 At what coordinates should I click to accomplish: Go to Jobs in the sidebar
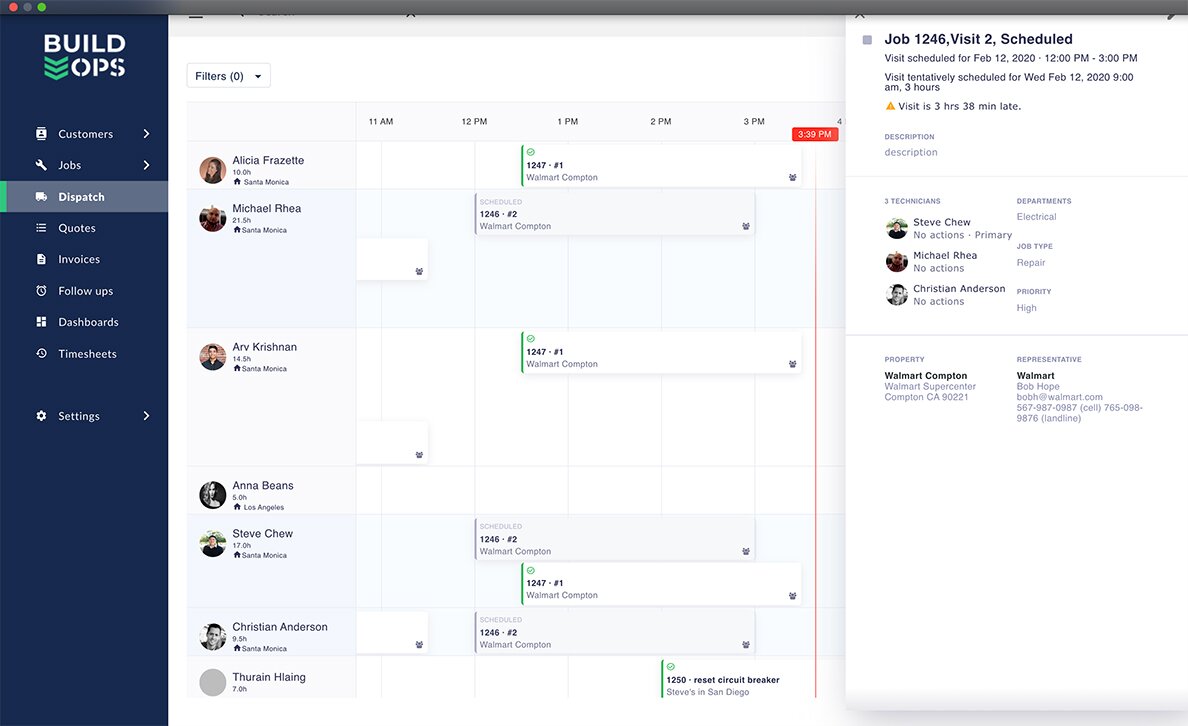pyautogui.click(x=84, y=164)
